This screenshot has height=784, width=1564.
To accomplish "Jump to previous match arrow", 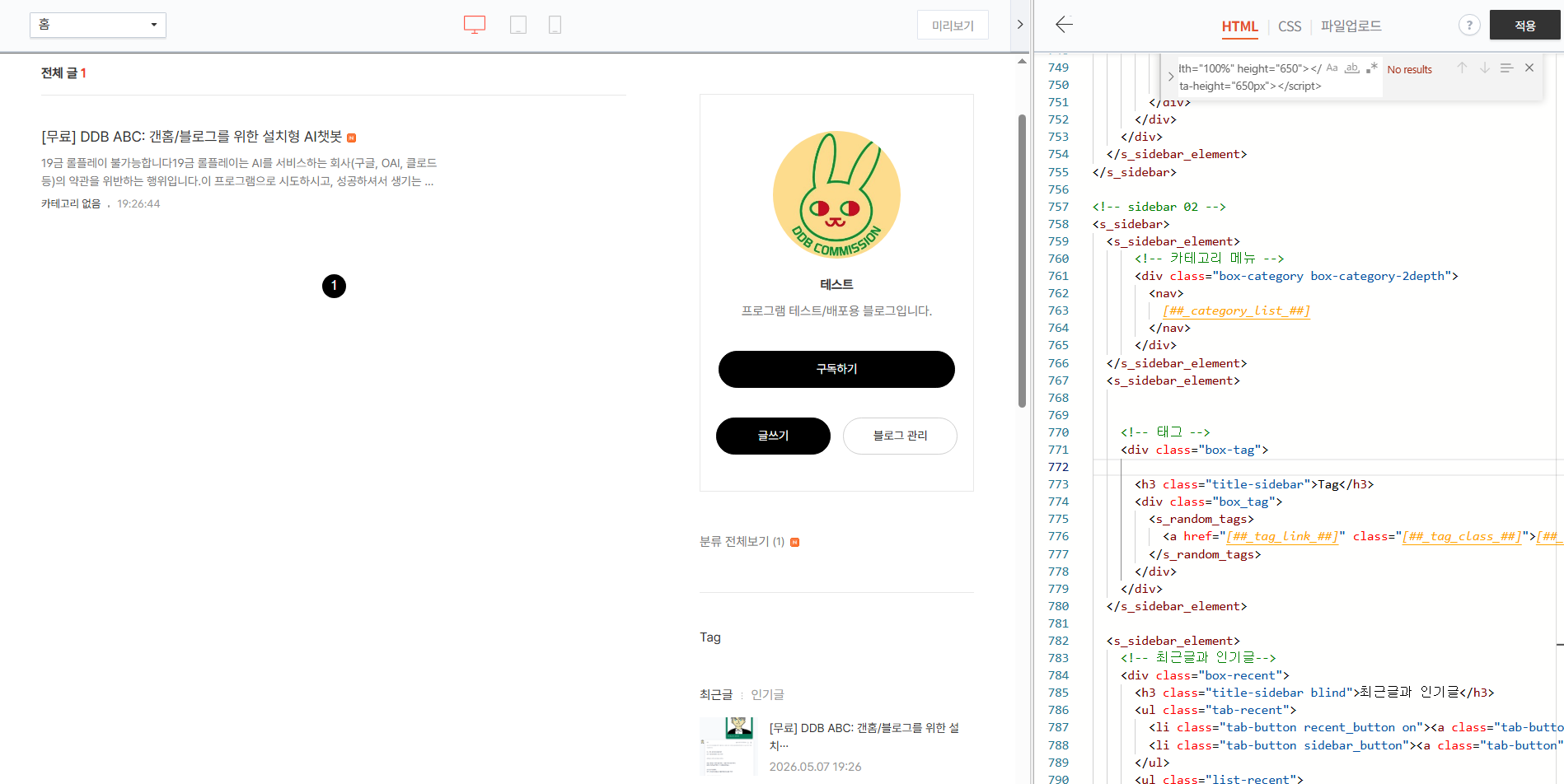I will 1462,68.
